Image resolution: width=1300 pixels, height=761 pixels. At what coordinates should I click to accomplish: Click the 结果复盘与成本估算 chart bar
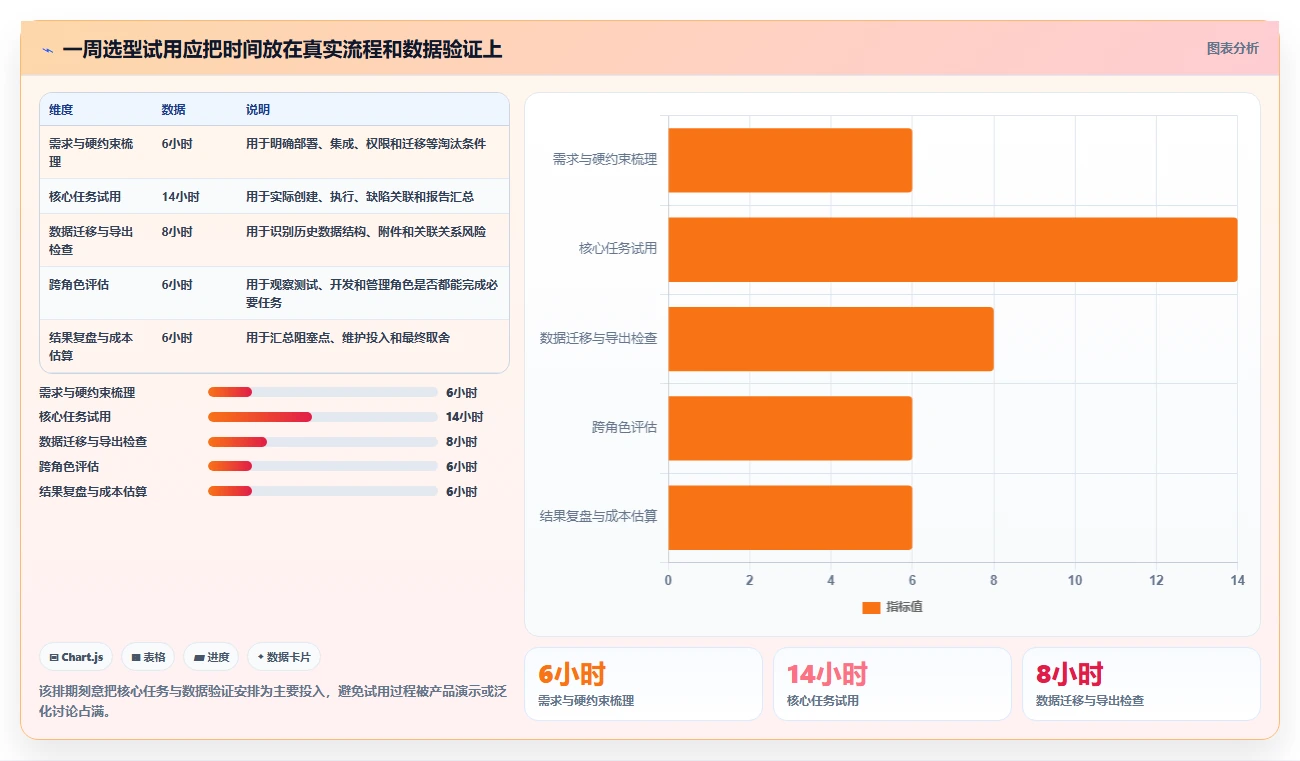pyautogui.click(x=790, y=517)
